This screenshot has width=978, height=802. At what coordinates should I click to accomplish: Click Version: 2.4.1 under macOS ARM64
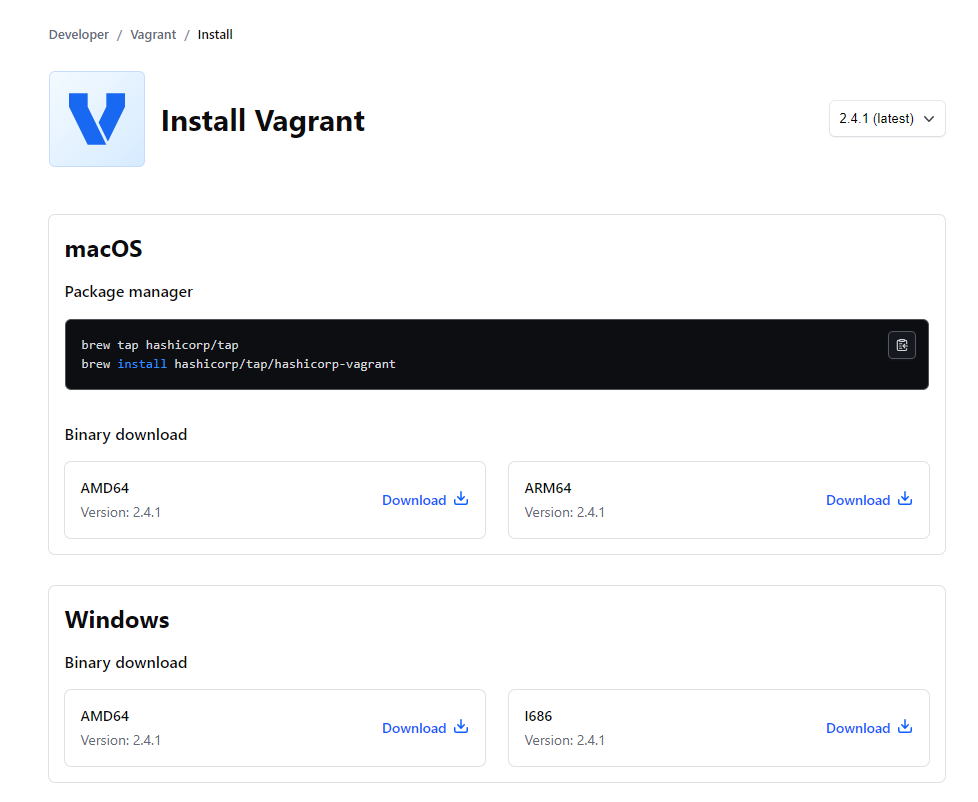(564, 513)
